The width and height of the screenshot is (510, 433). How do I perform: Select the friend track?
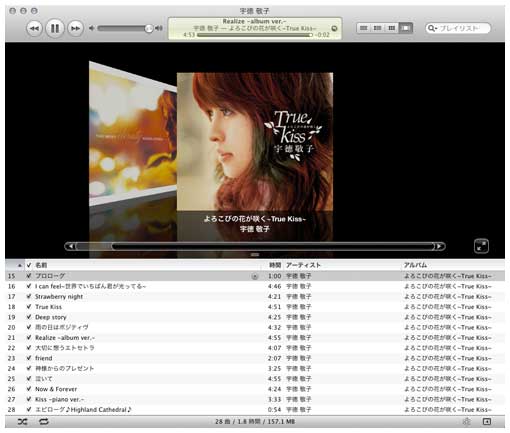click(x=255, y=358)
